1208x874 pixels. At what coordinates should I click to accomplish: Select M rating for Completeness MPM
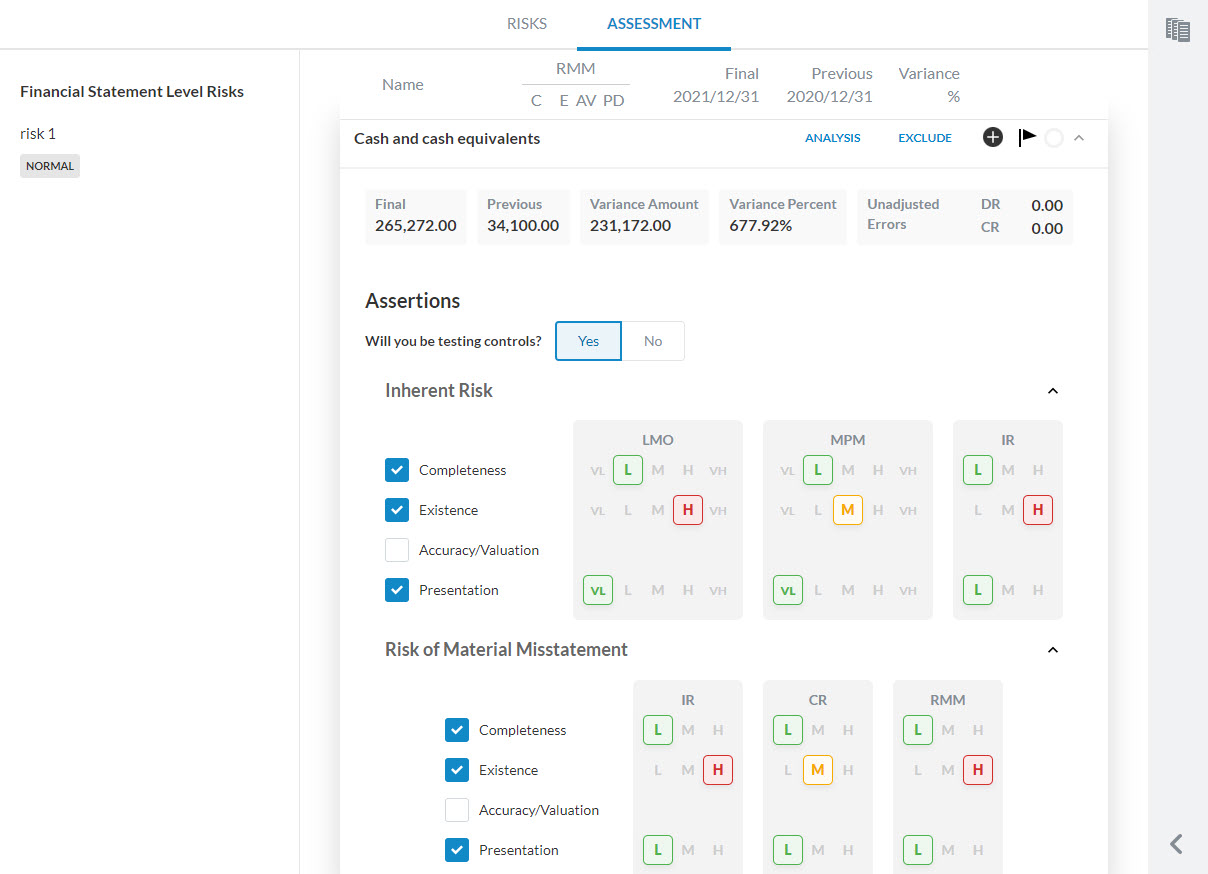(847, 470)
